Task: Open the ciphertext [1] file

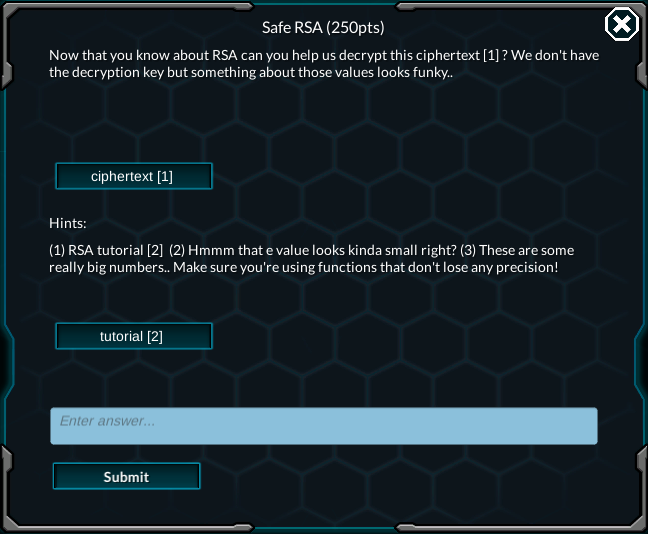Action: click(x=134, y=176)
